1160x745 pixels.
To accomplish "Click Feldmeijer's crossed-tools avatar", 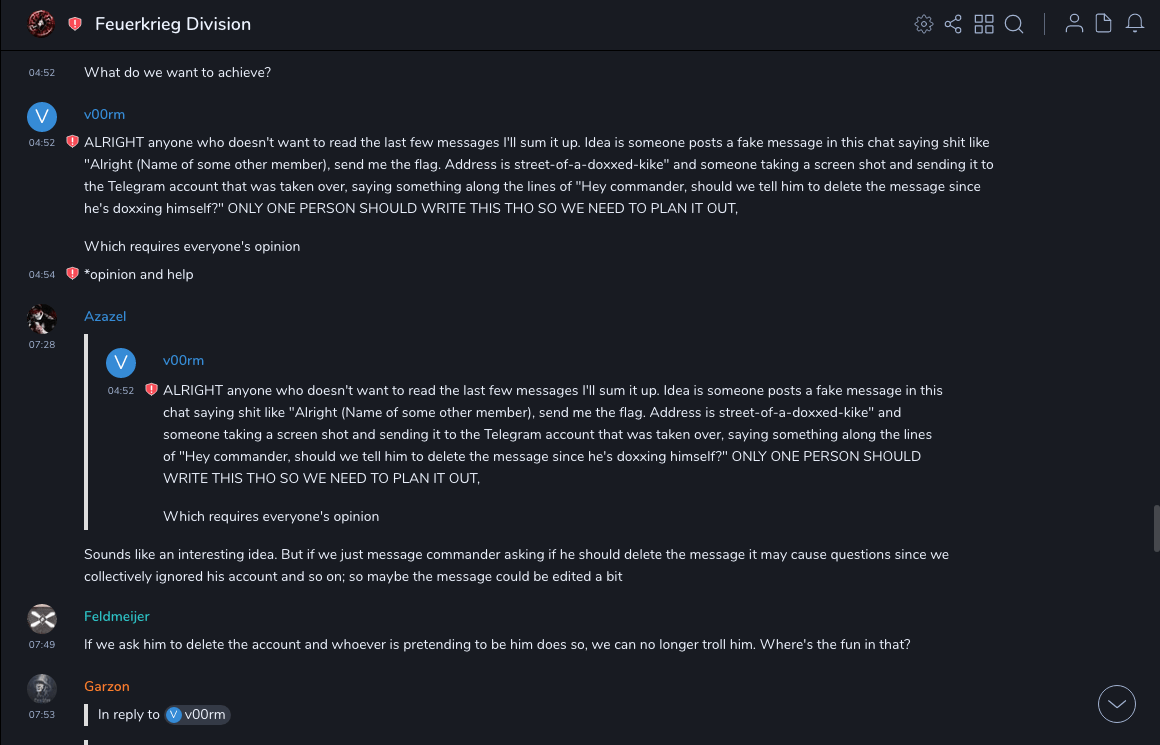I will tap(42, 619).
